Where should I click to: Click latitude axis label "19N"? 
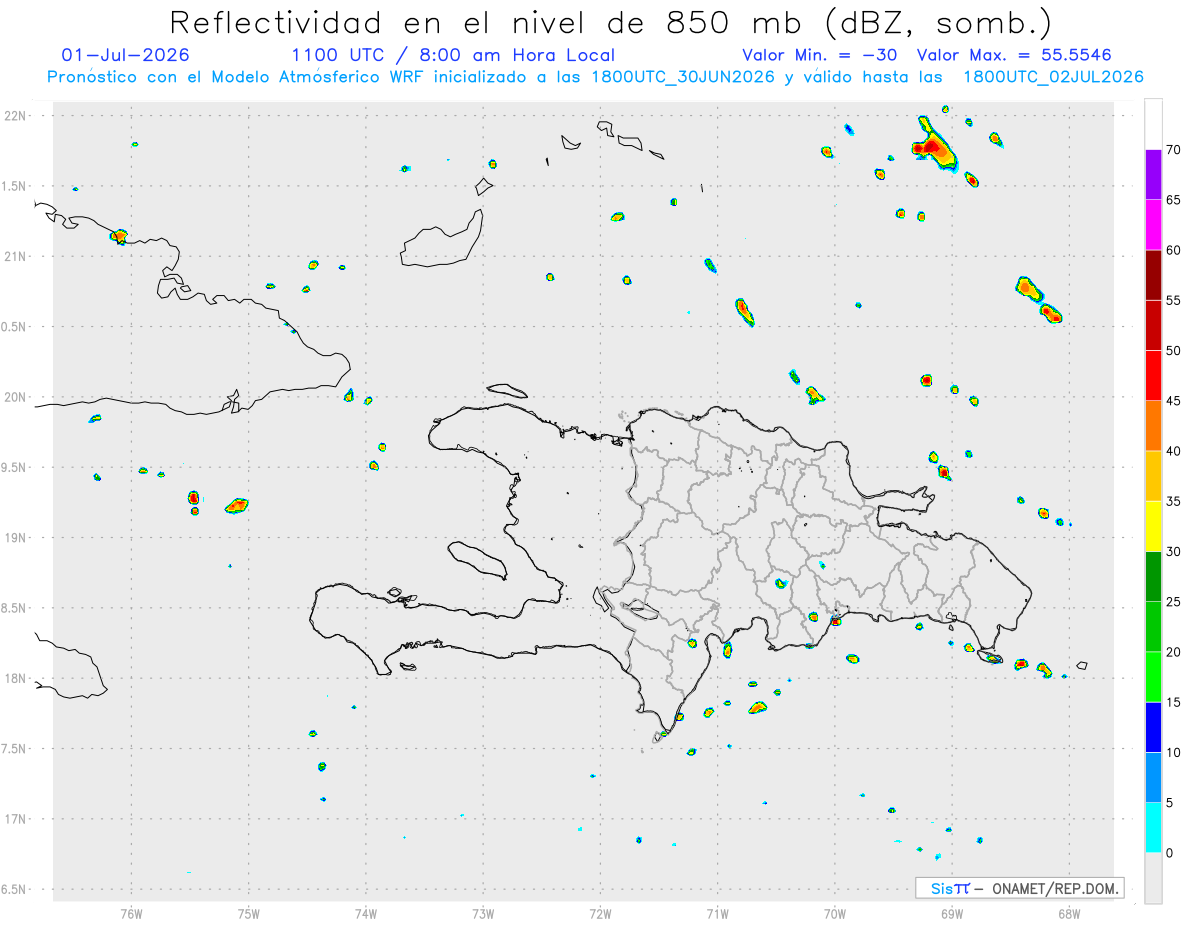coord(15,538)
